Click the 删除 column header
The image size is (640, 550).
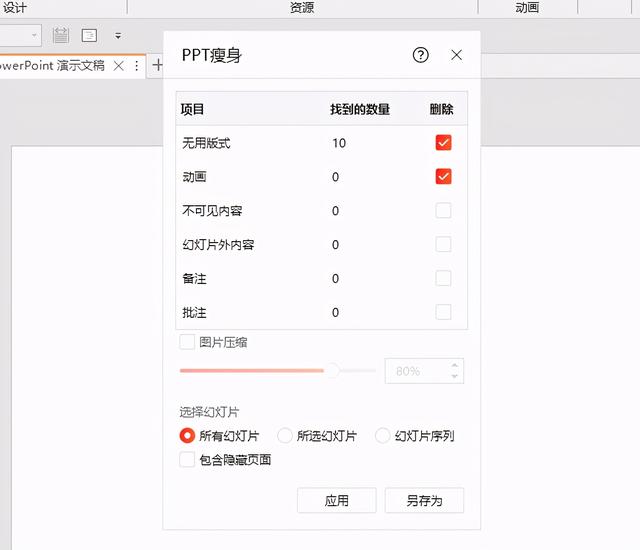pyautogui.click(x=442, y=109)
